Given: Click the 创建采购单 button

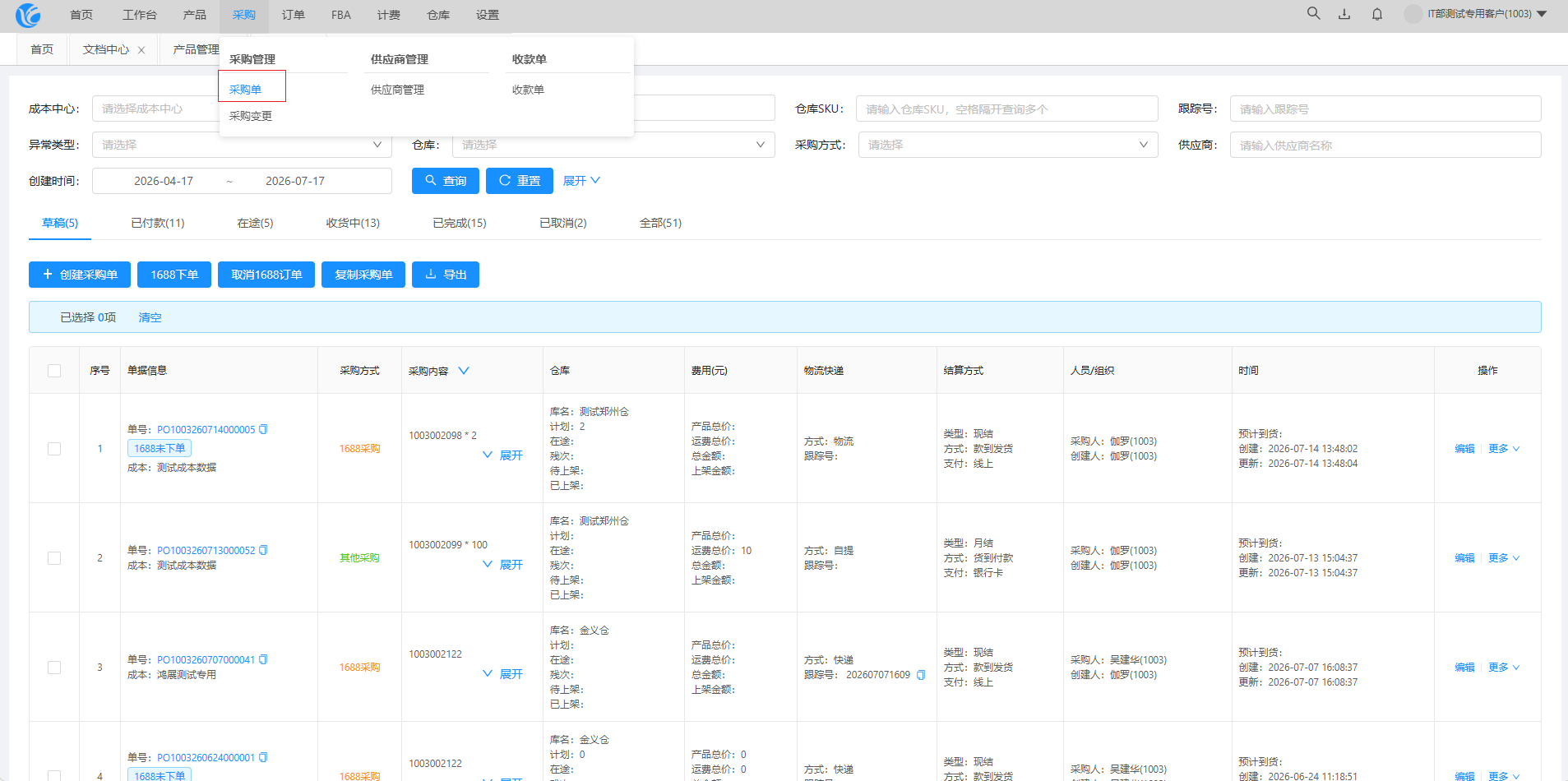Looking at the screenshot, I should [80, 275].
